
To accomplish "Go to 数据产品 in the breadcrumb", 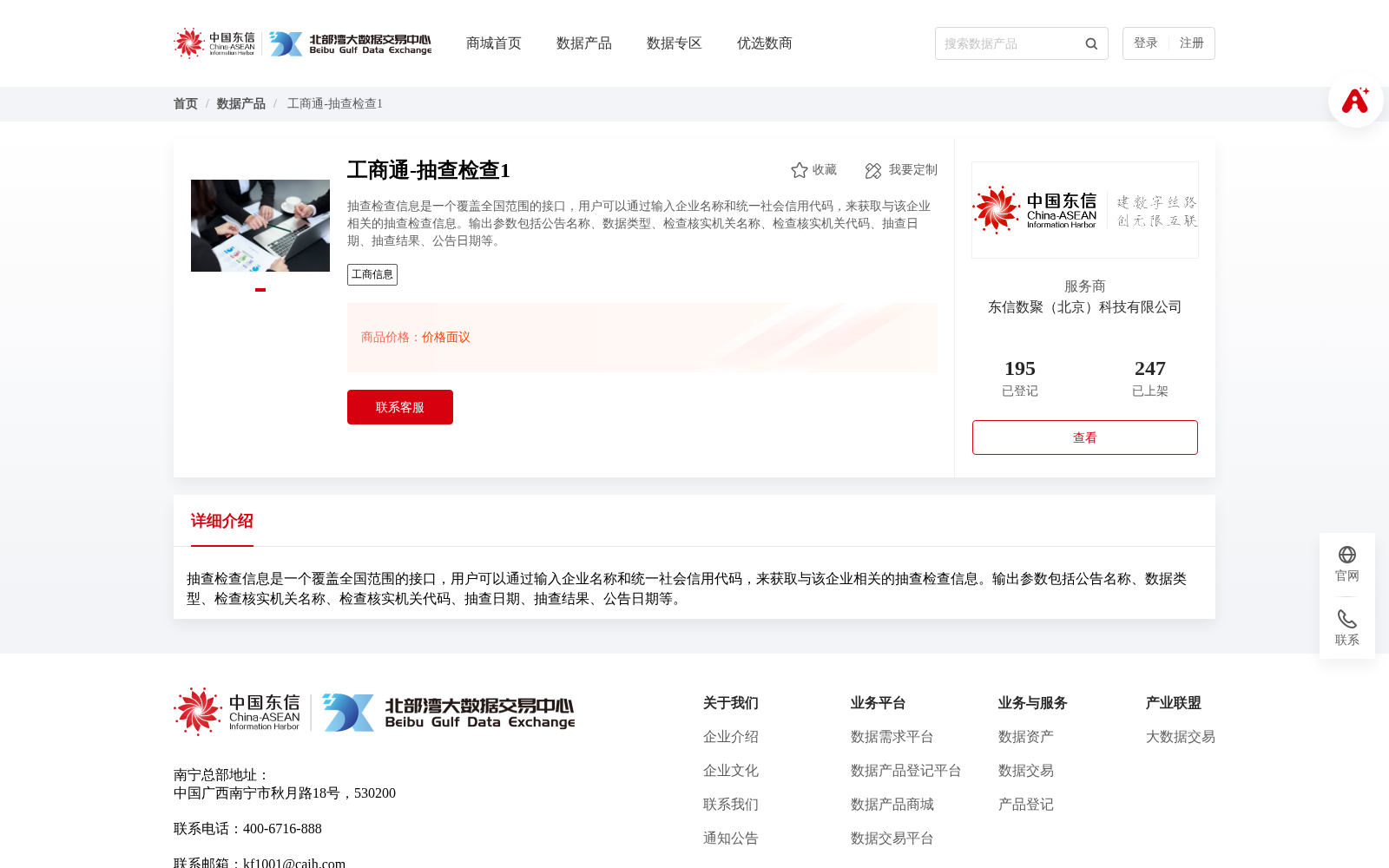I will (241, 103).
